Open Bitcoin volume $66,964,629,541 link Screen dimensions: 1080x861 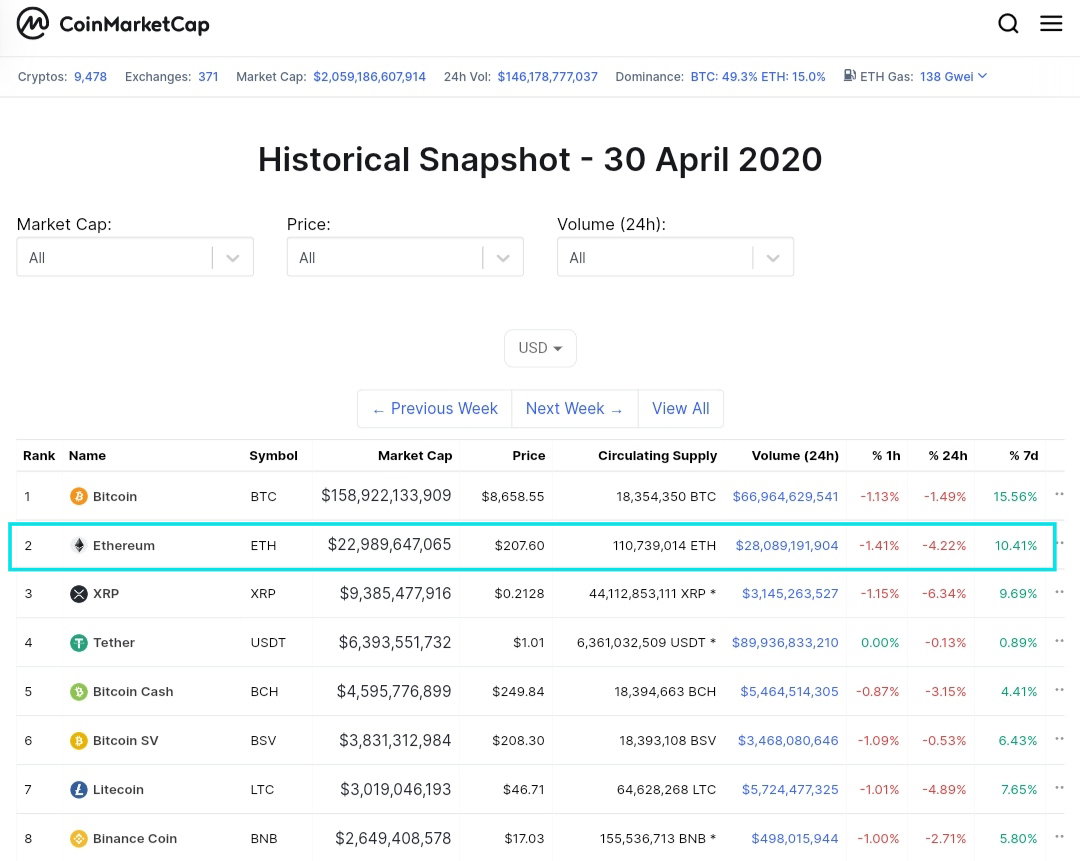pyautogui.click(x=785, y=497)
